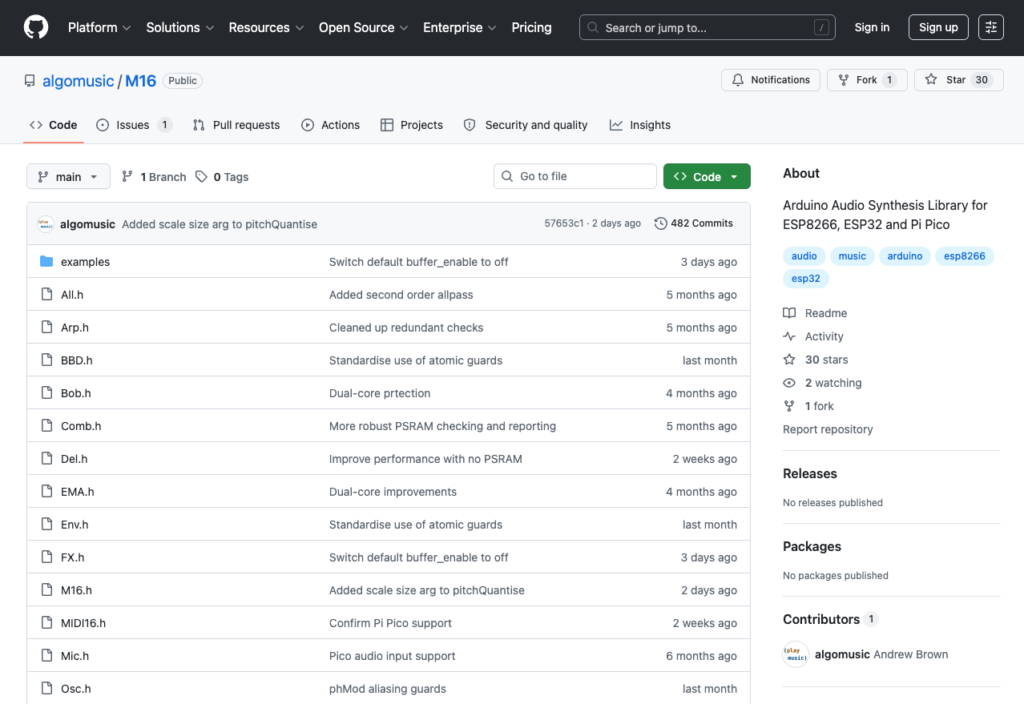
Task: Open the Security and quality tab
Action: pyautogui.click(x=526, y=125)
